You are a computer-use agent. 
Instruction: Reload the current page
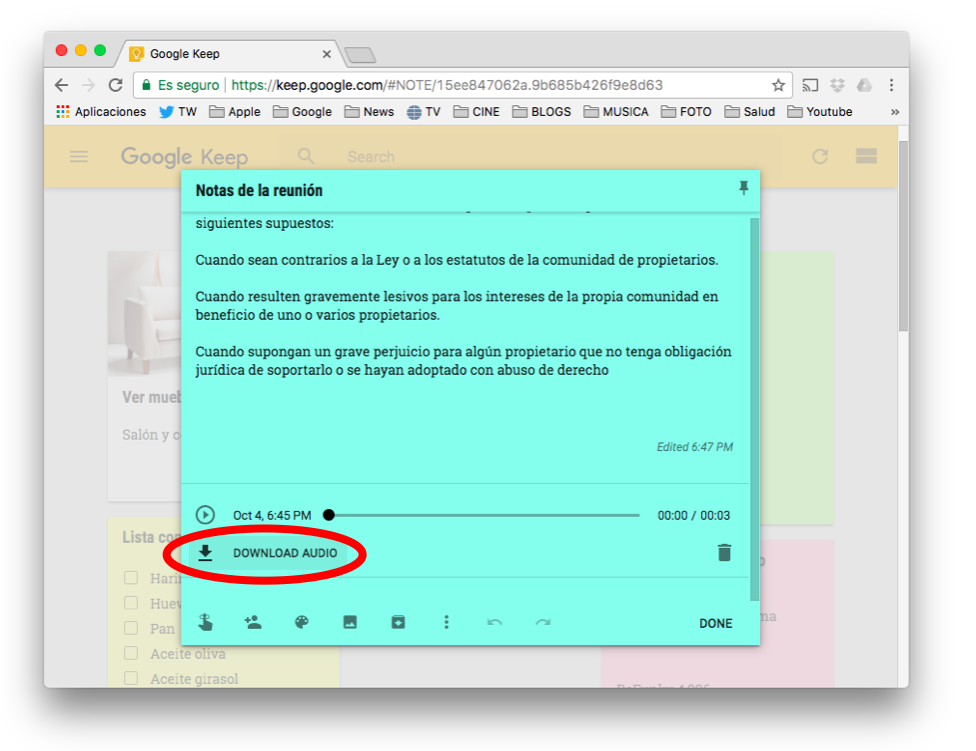(x=116, y=85)
